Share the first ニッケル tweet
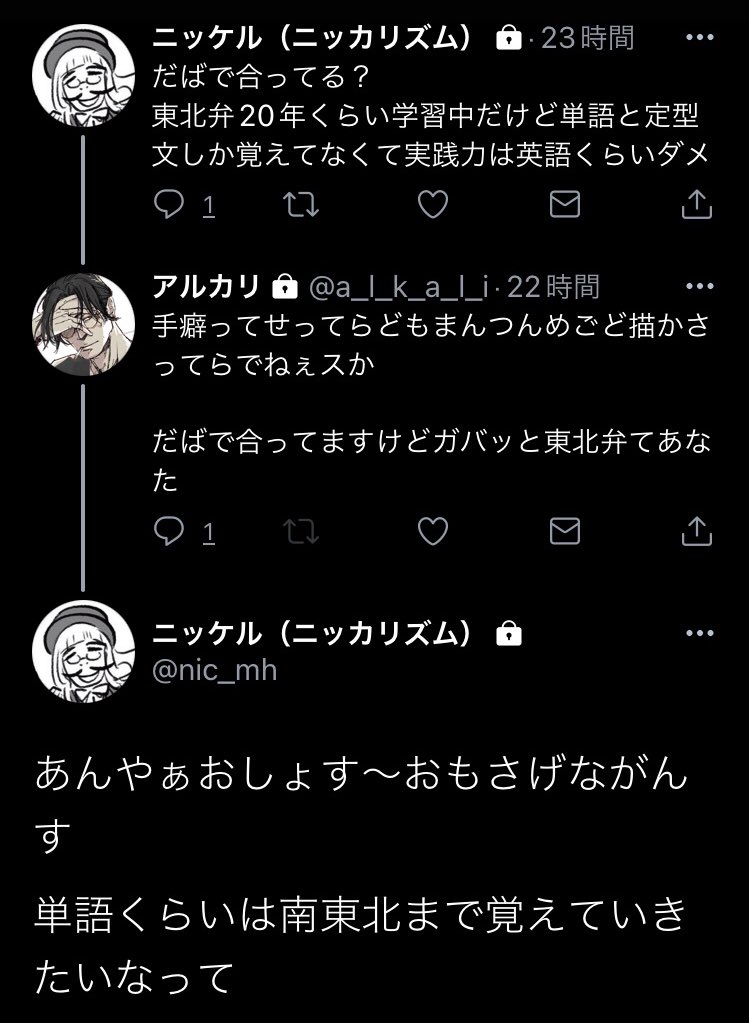 (696, 205)
